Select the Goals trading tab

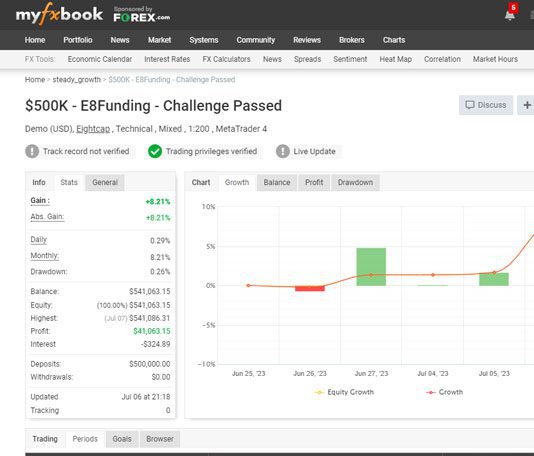pos(122,439)
